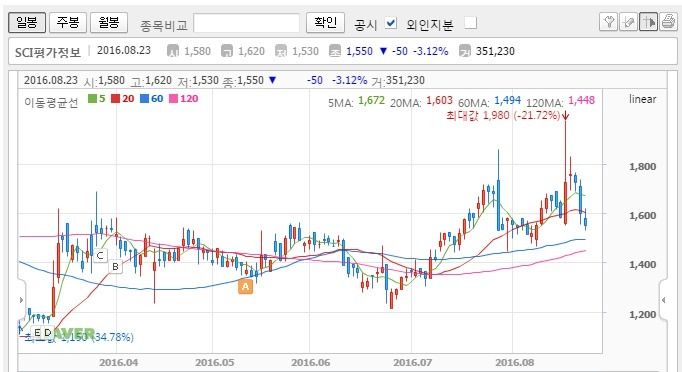Click the SCI평가정보 stock name
The height and width of the screenshot is (372, 682).
48,52
